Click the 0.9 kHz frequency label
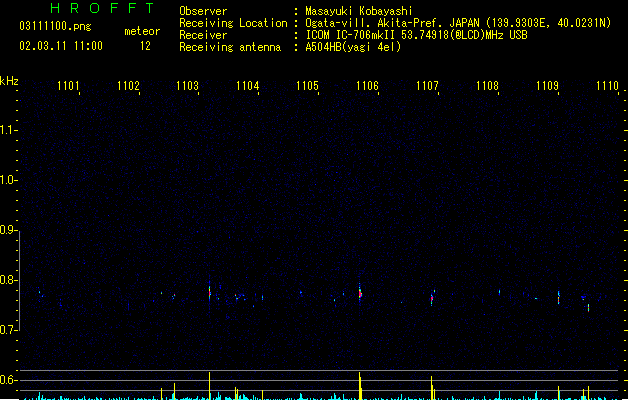Viewport: 629px width, 400px height. click(7, 230)
